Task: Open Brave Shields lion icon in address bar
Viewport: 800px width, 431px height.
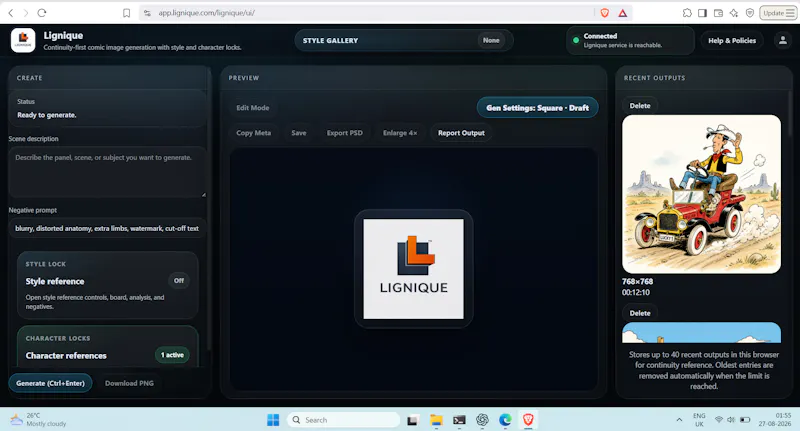Action: click(x=605, y=13)
